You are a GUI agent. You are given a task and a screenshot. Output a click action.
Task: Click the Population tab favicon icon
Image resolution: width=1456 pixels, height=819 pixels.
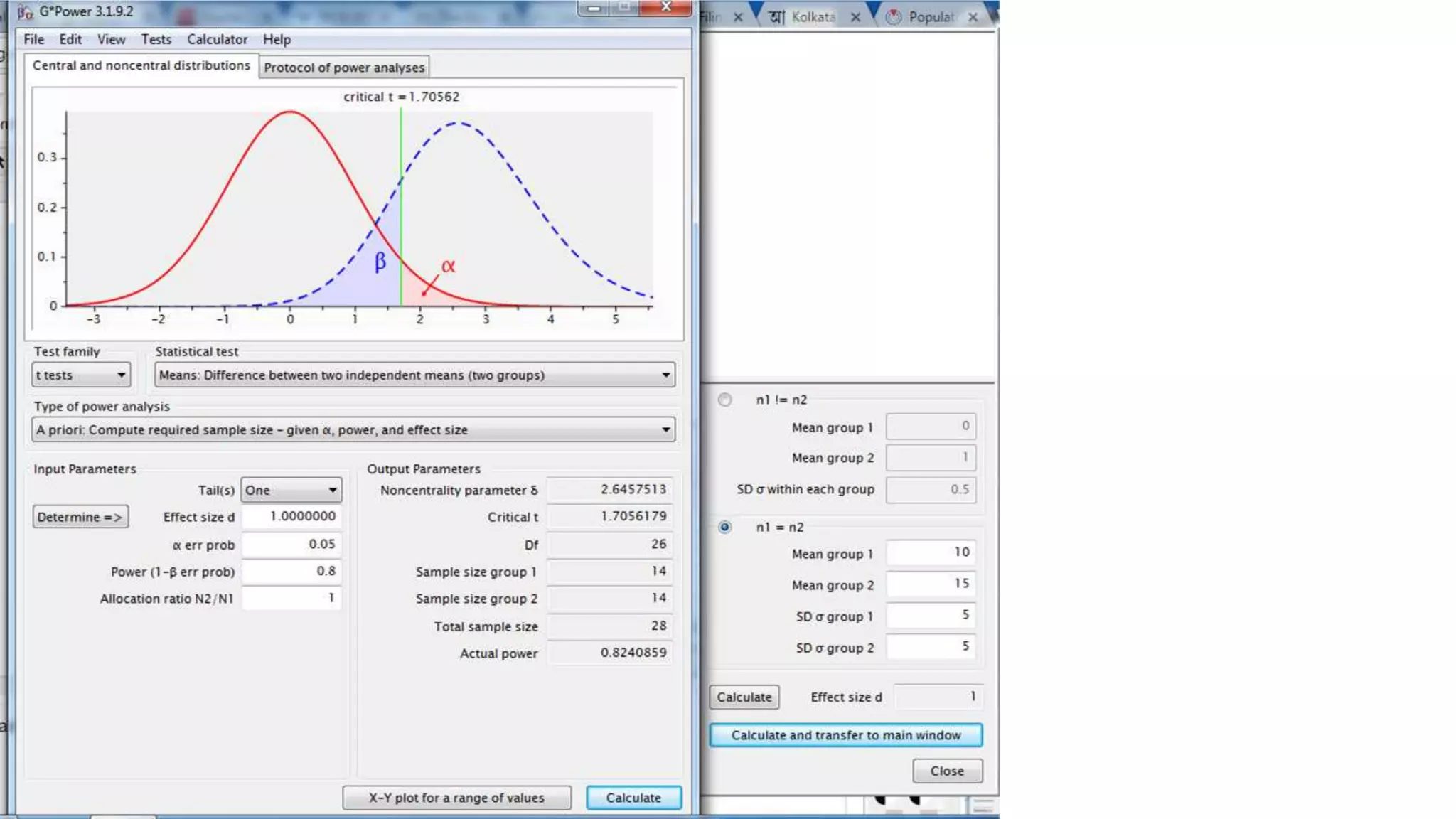[x=894, y=17]
